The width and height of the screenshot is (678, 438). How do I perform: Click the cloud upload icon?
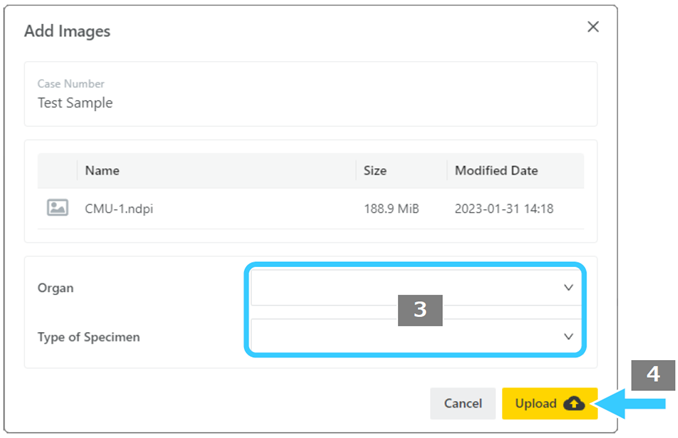tap(574, 403)
